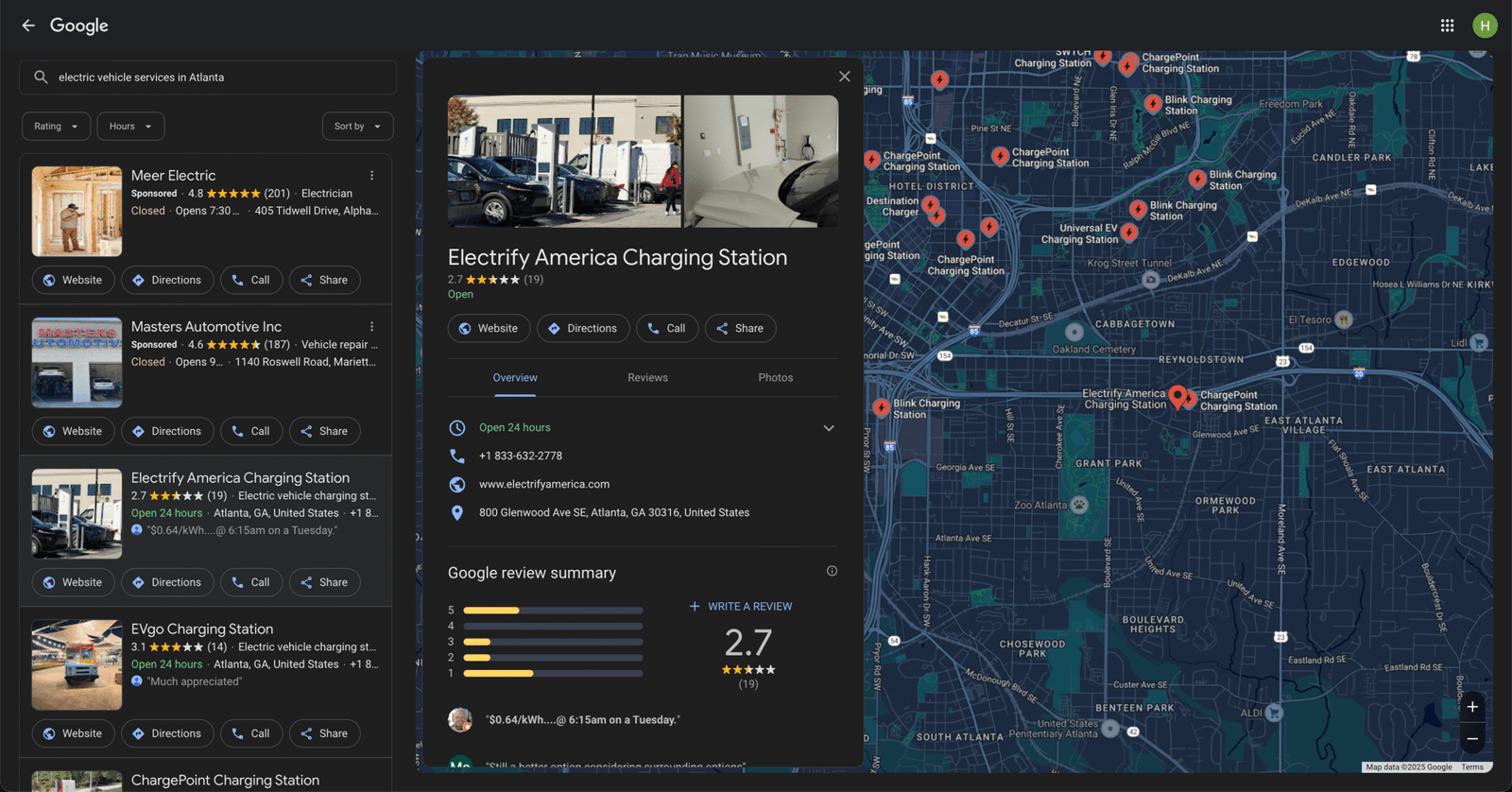The width and height of the screenshot is (1512, 792).
Task: Click Directions button in detail panel
Action: coord(583,329)
